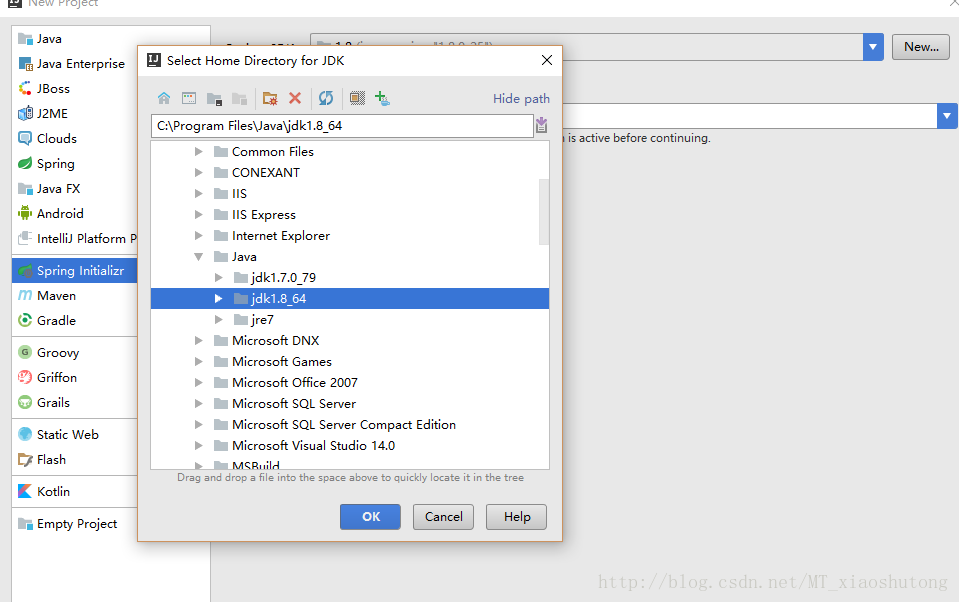
Task: Click the Hide path link
Action: point(521,98)
